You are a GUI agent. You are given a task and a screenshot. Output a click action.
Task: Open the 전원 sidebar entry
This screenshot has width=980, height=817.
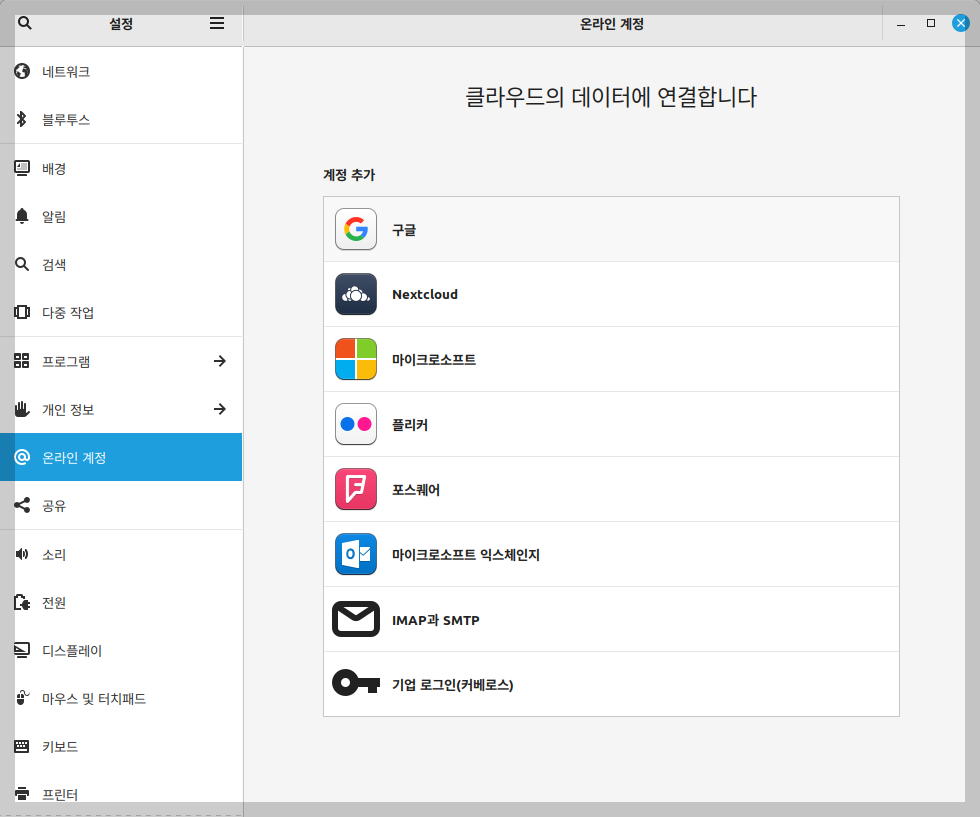pos(121,602)
